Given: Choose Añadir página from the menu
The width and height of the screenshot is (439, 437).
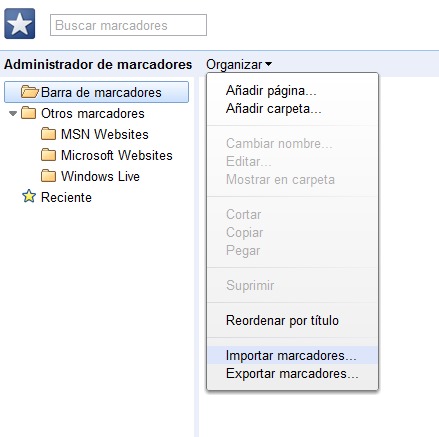Looking at the screenshot, I should click(271, 91).
